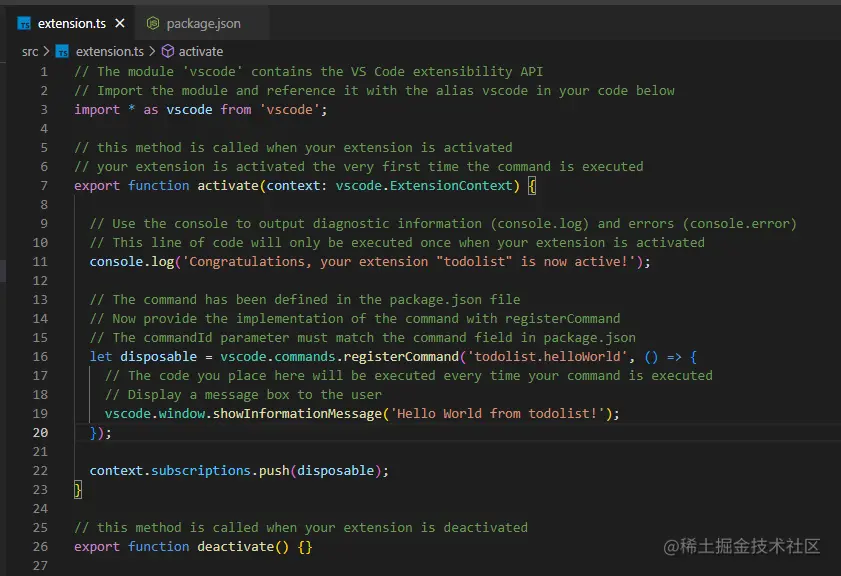Click the comment on line 1
Viewport: 841px width, 576px height.
pyautogui.click(x=308, y=71)
